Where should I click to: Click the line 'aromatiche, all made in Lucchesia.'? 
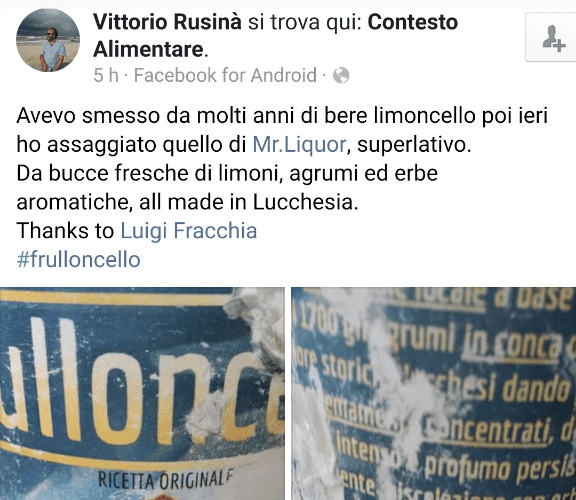pos(187,202)
